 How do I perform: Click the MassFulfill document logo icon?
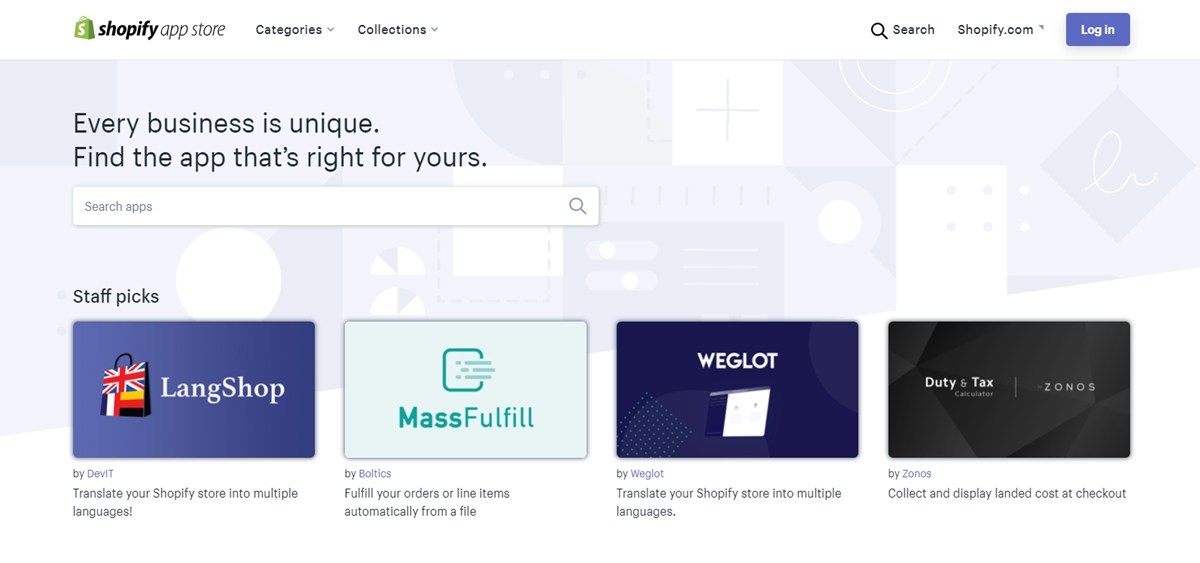tap(469, 371)
